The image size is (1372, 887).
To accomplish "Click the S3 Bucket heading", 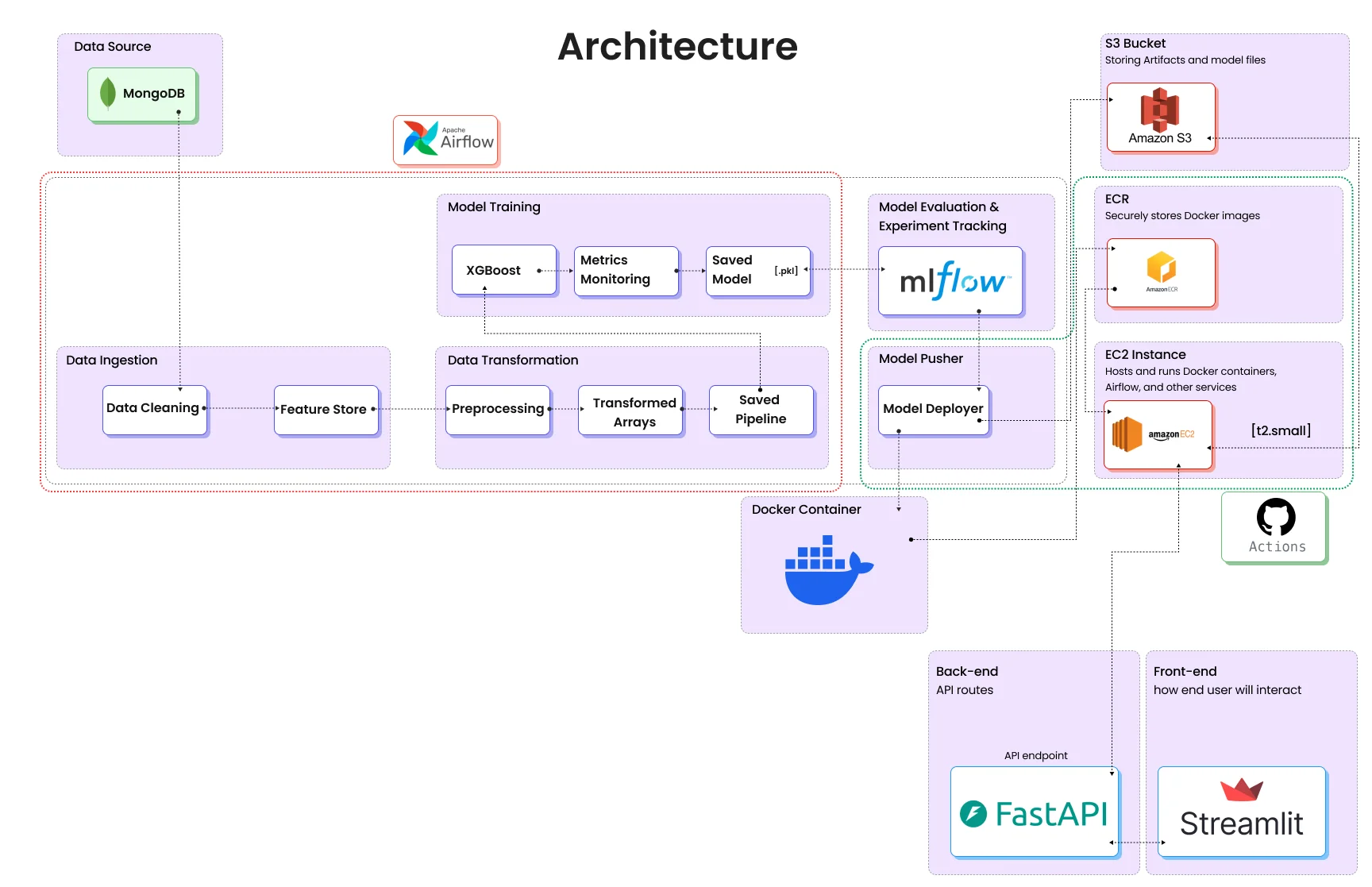I will tap(1135, 44).
